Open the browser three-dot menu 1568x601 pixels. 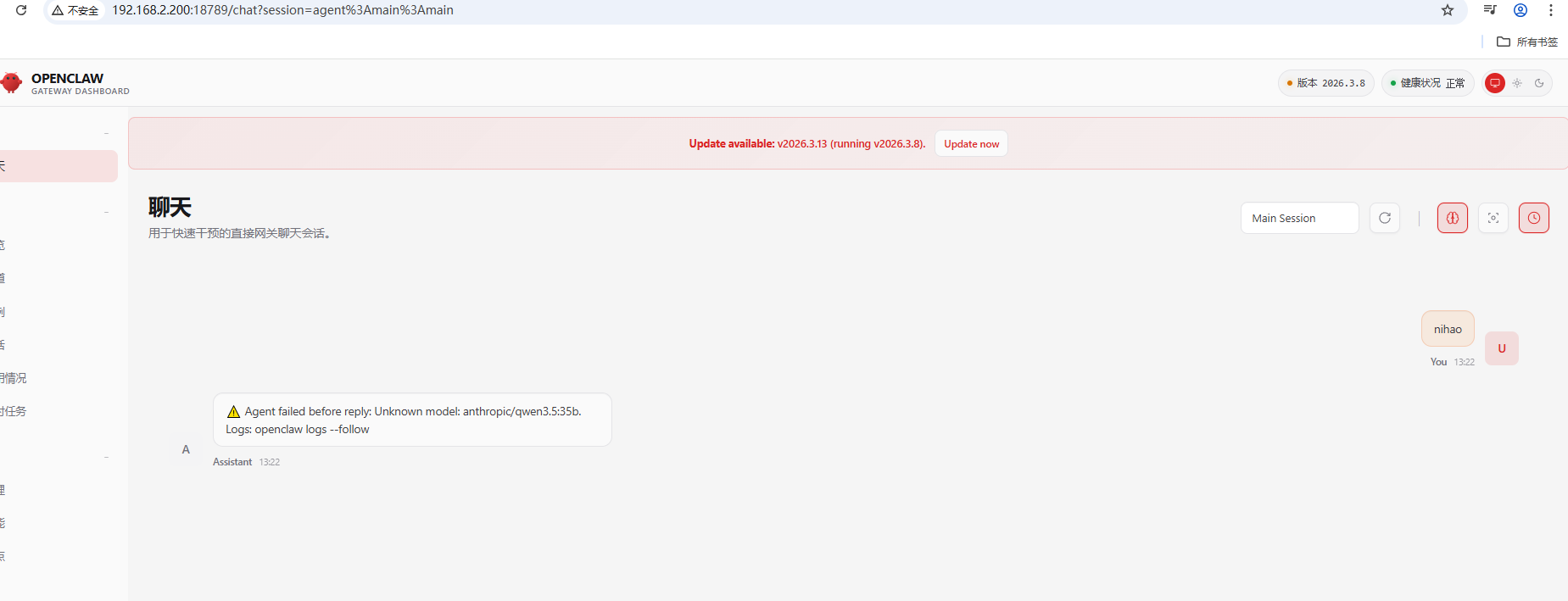point(1551,10)
